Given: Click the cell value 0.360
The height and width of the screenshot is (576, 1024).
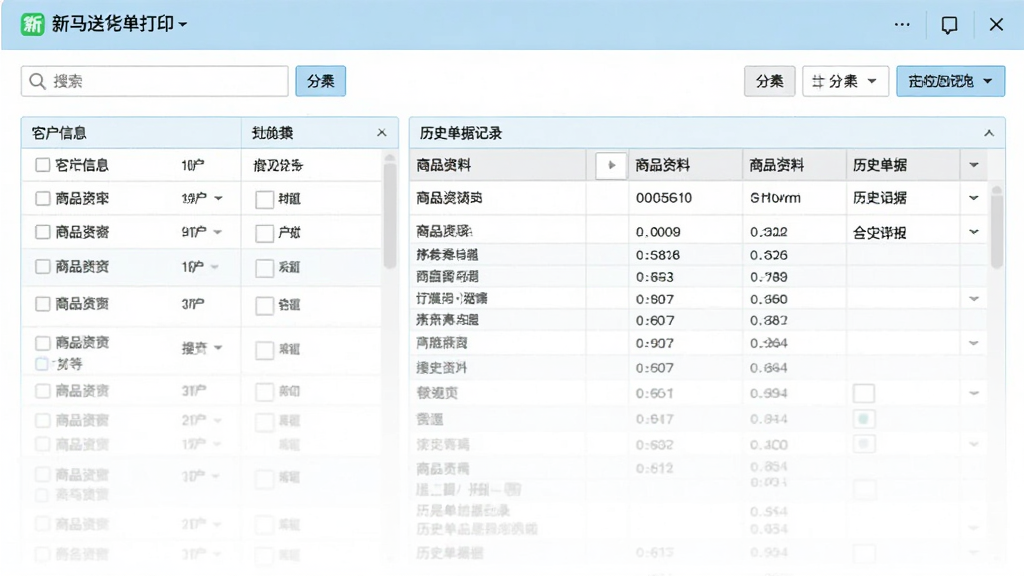Looking at the screenshot, I should tap(769, 299).
